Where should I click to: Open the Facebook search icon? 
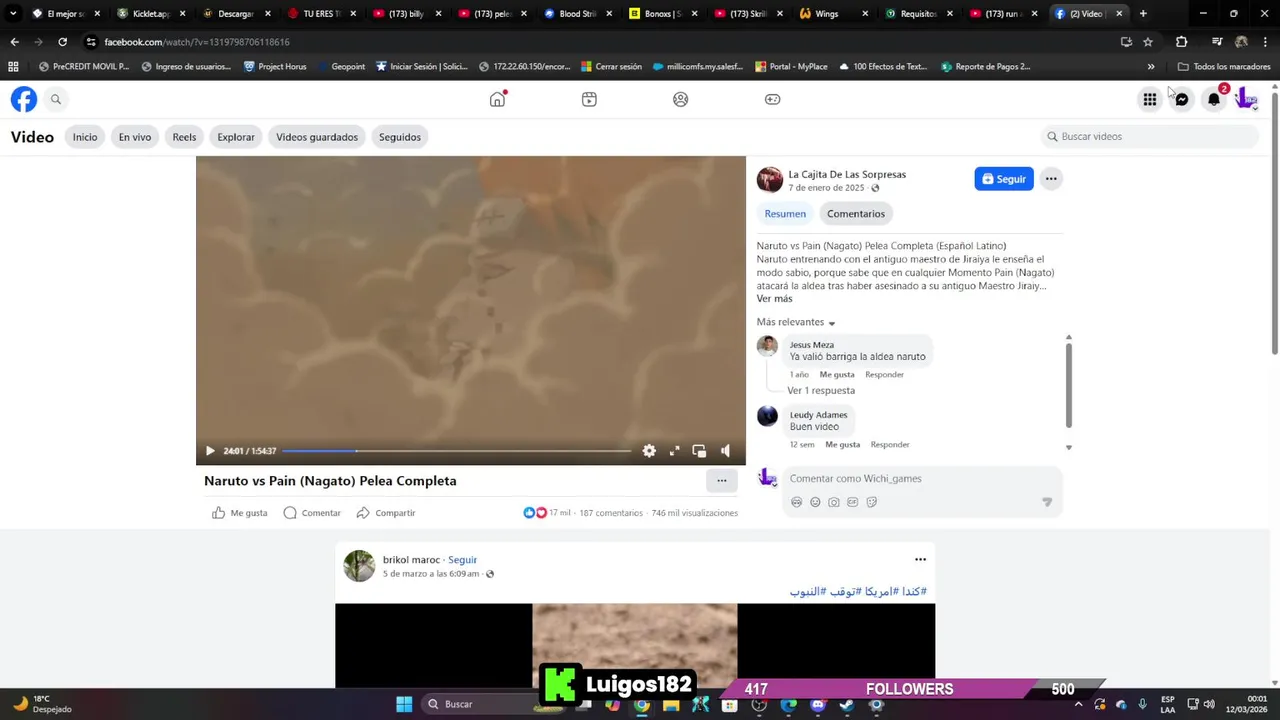[x=56, y=99]
